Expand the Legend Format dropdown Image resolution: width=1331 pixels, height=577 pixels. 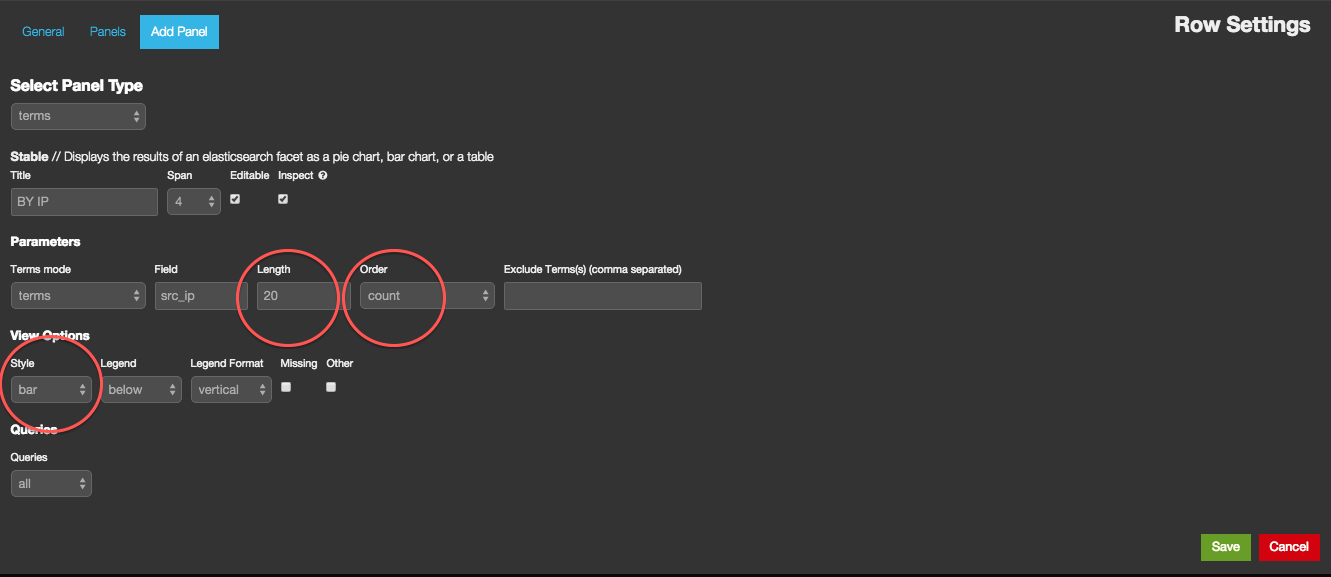[x=231, y=390]
